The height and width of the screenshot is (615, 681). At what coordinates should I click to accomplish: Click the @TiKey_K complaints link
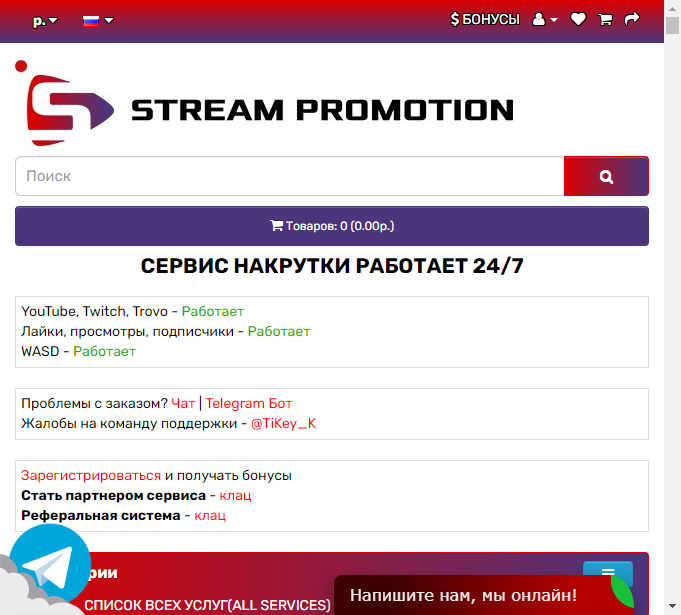(284, 423)
